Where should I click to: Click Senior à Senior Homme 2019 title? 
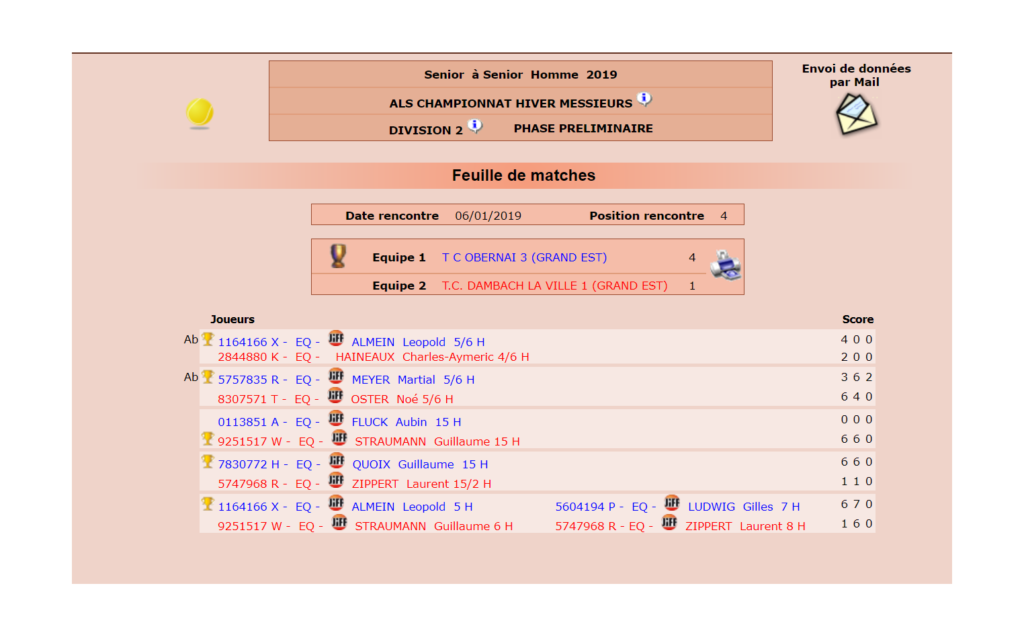pos(520,74)
